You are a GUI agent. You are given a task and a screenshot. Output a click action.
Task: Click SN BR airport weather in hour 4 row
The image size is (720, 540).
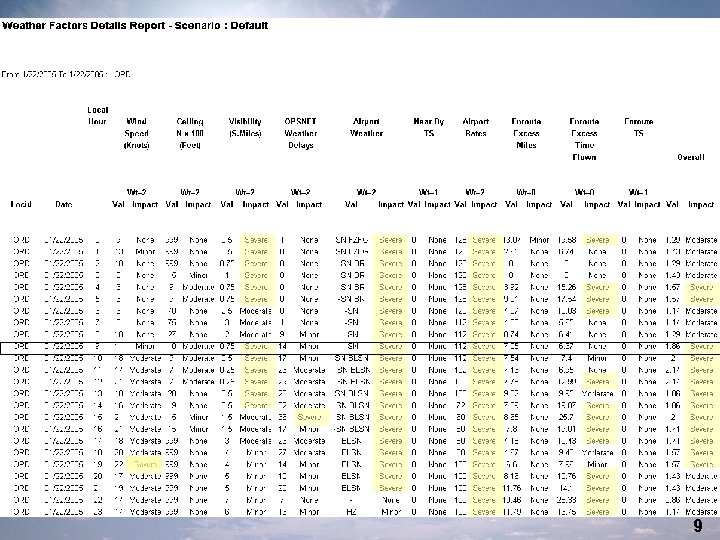351,287
